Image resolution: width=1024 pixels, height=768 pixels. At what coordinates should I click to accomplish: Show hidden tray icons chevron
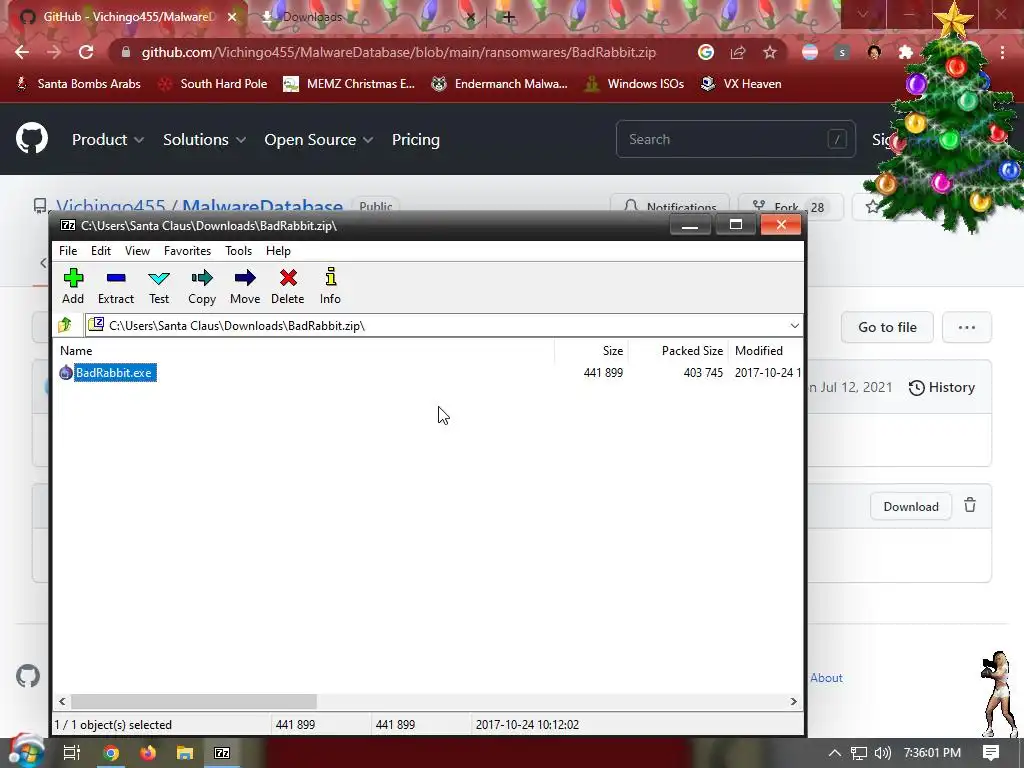pos(835,753)
